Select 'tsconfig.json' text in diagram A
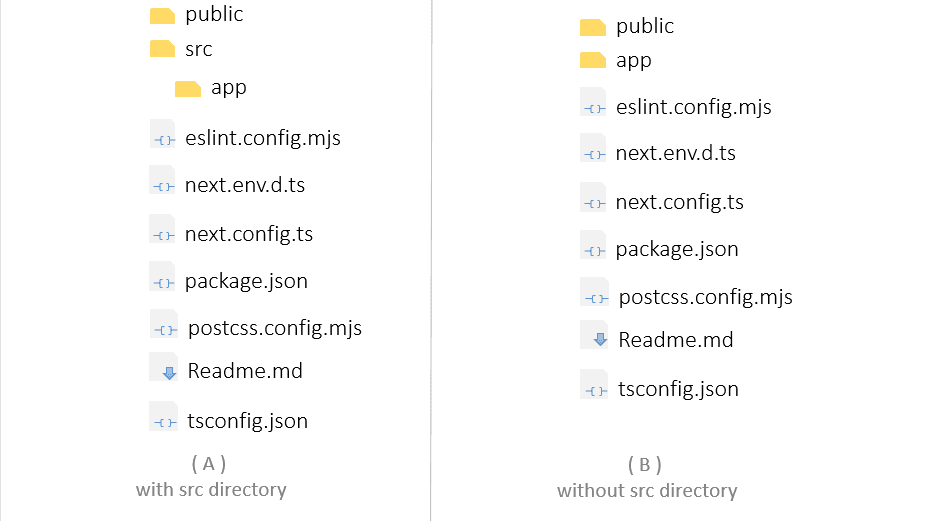Screen dimensions: 925x521 (248, 421)
